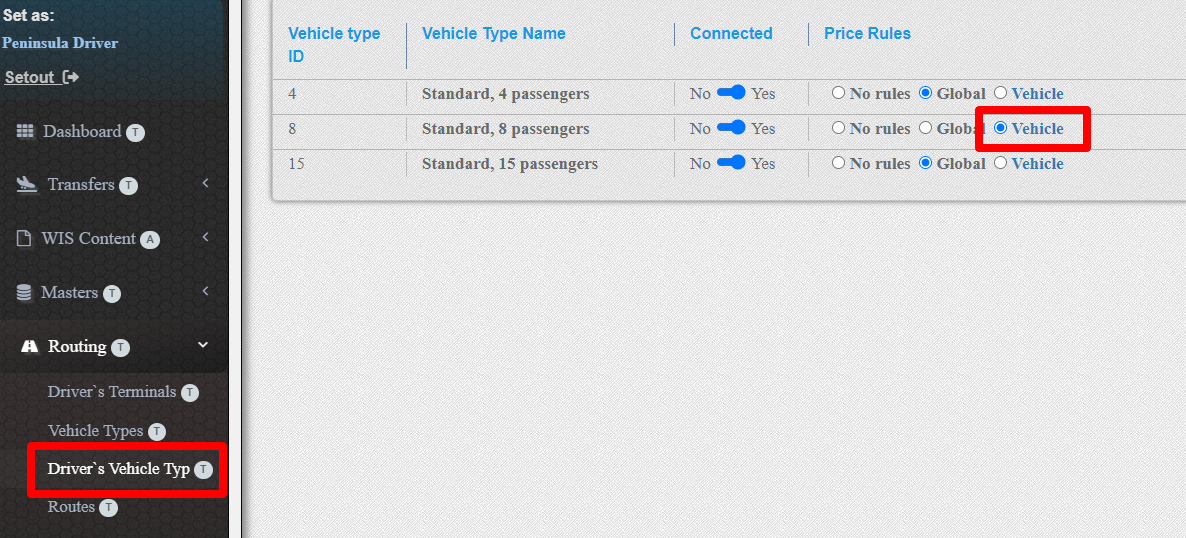Toggle Connected switch for 15 passengers row
This screenshot has height=538, width=1186.
(x=732, y=163)
